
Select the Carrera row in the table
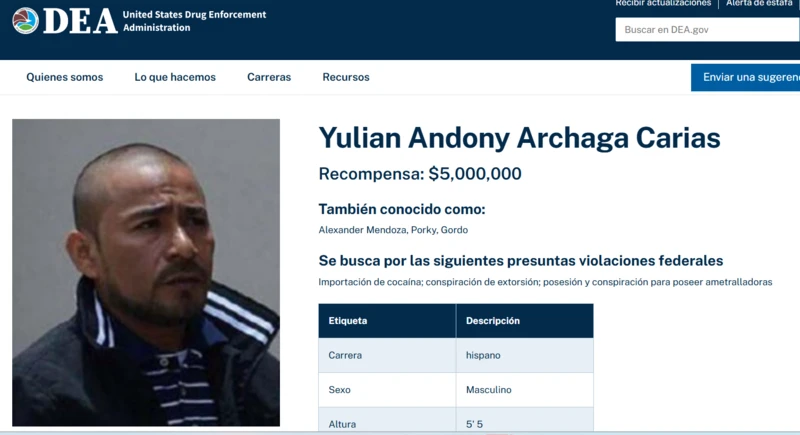456,355
